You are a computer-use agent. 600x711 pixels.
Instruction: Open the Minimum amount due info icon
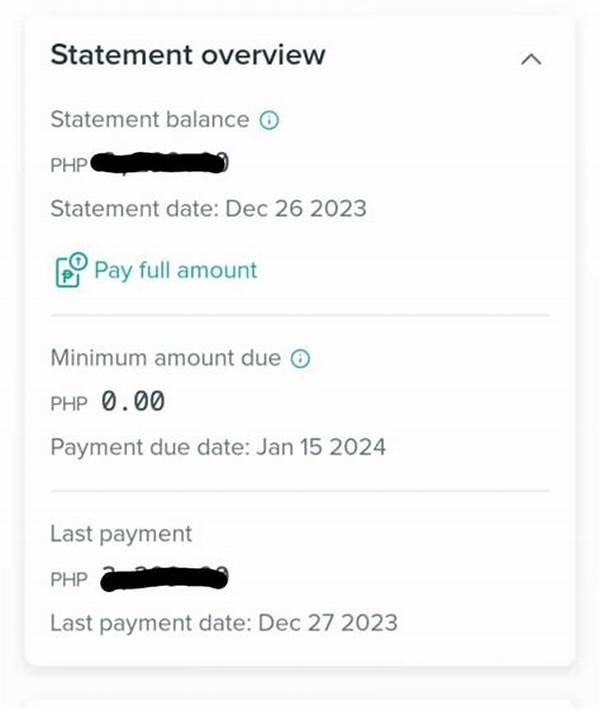[x=300, y=358]
